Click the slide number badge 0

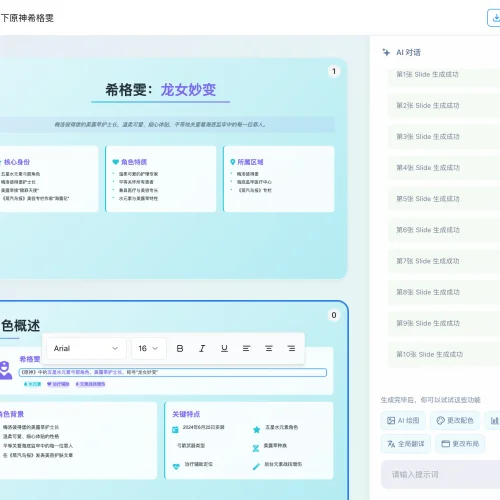334,315
